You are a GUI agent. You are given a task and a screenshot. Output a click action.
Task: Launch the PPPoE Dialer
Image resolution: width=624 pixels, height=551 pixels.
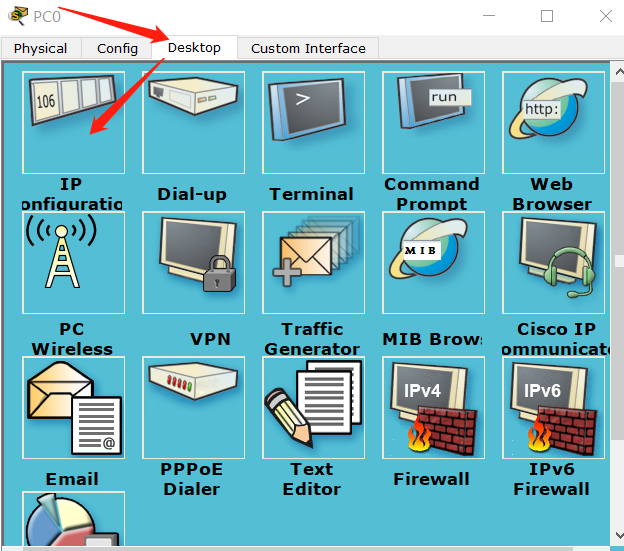pyautogui.click(x=193, y=408)
